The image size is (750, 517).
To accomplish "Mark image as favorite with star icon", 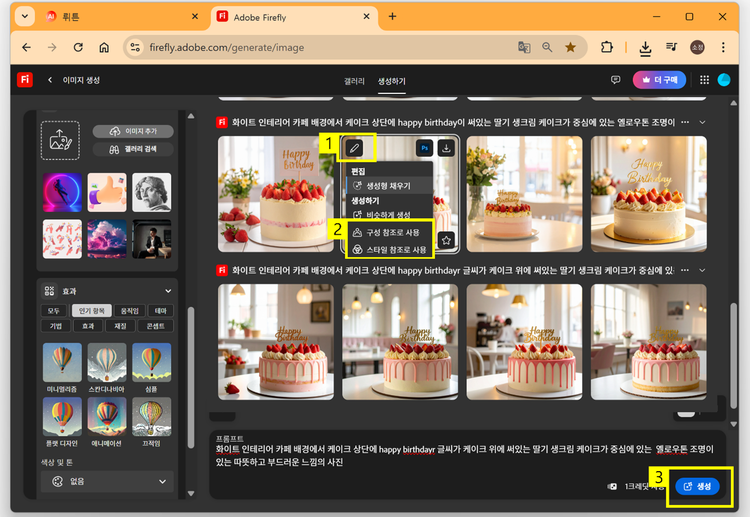I will point(446,240).
